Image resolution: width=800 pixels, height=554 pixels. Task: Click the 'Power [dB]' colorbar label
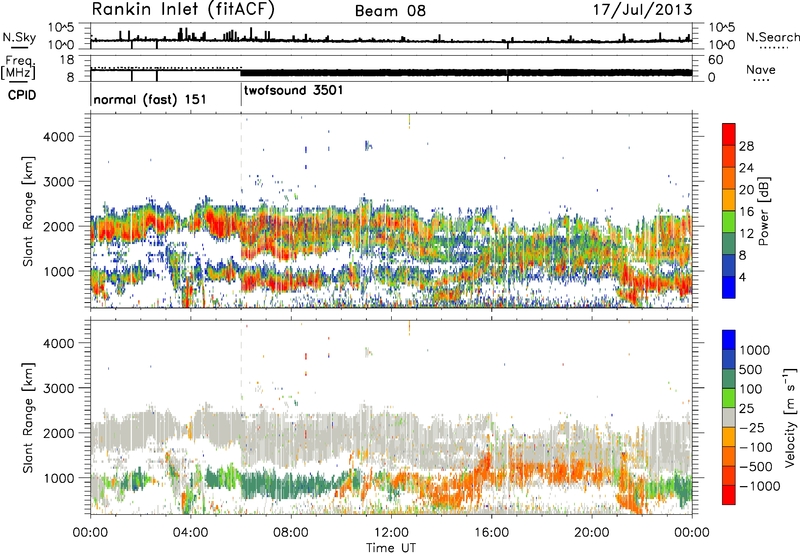tap(763, 211)
